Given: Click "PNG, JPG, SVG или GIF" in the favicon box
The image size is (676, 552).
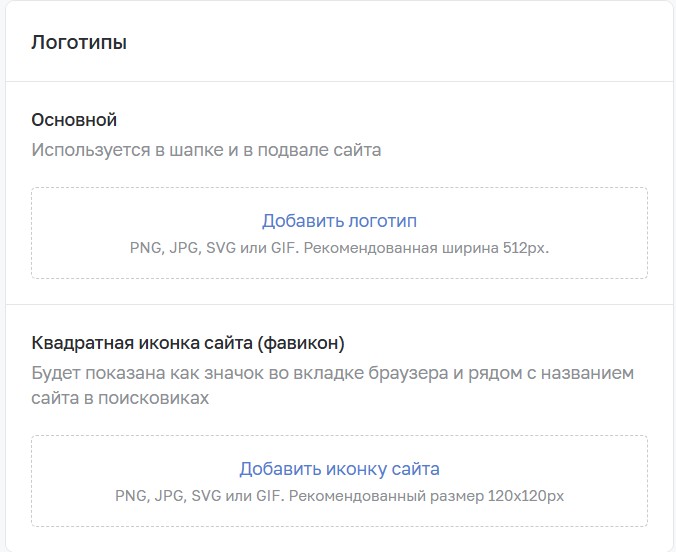Looking at the screenshot, I should point(199,496).
